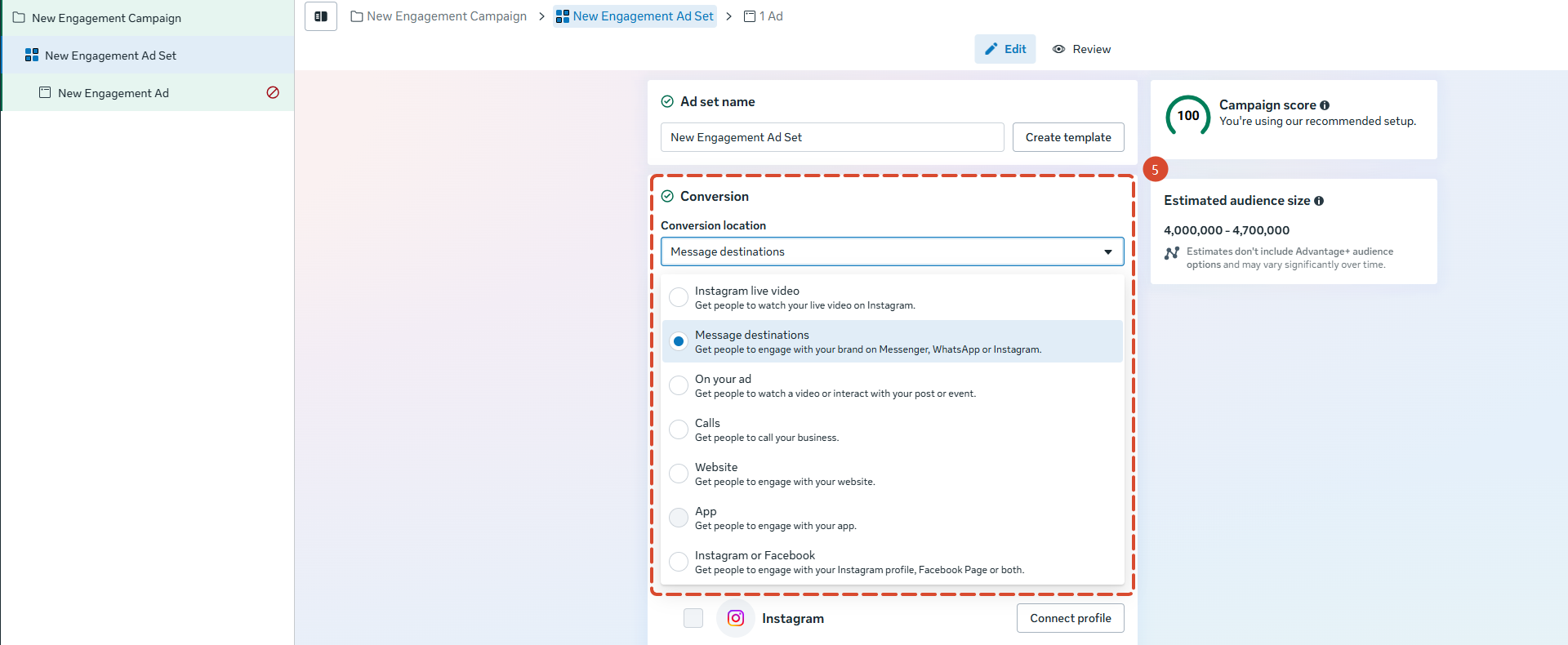Switch to the Review tab
The height and width of the screenshot is (645, 1568).
pos(1081,49)
